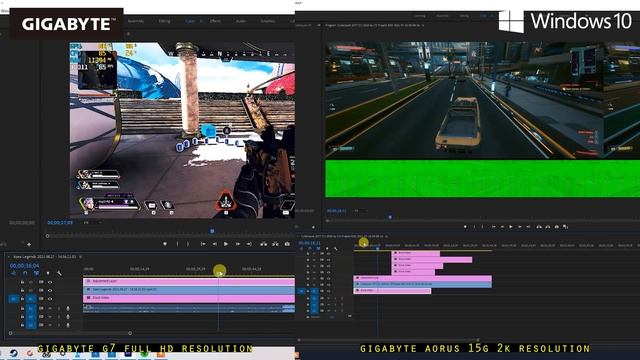The width and height of the screenshot is (640, 360).
Task: Hide bottom video track eye, G7 timeline
Action: pyautogui.click(x=50, y=299)
